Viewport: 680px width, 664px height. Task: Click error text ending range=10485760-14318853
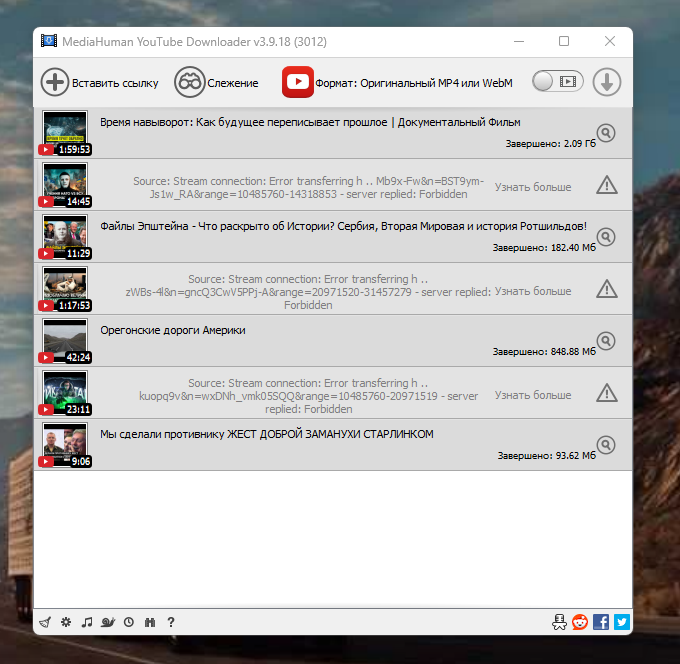[x=308, y=187]
